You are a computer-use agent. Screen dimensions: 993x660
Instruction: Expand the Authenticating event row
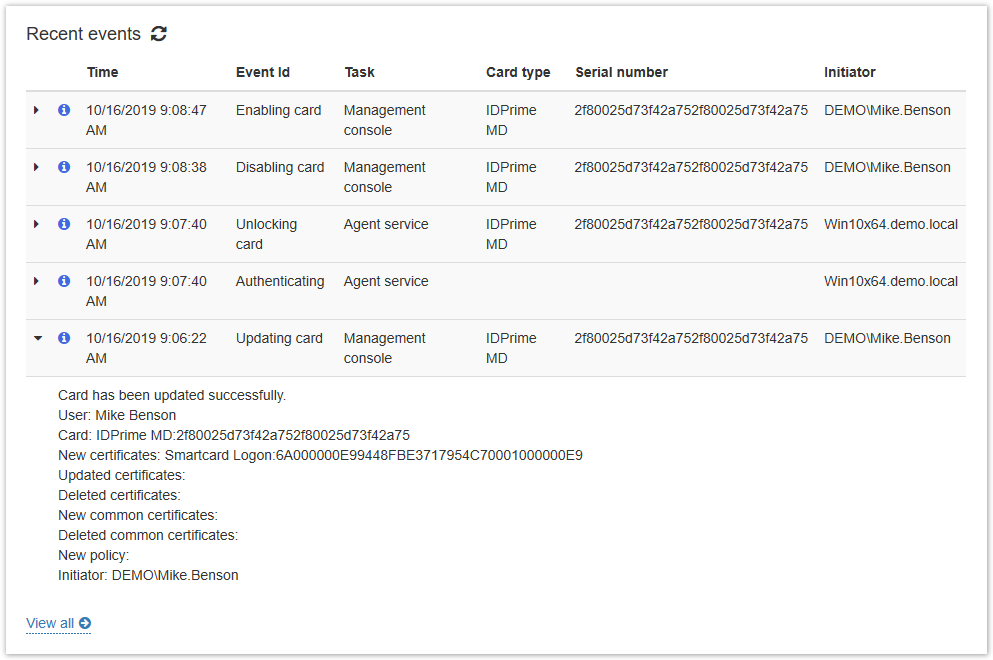37,281
